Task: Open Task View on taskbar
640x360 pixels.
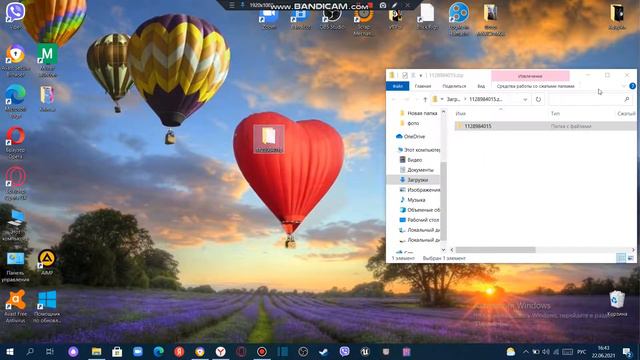Action: [50, 351]
